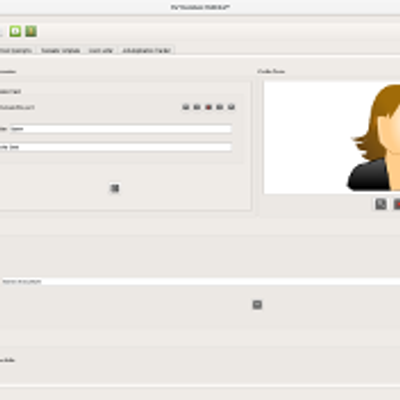
Task: Click the dark green toolbar icon beside it
Action: pos(31,31)
